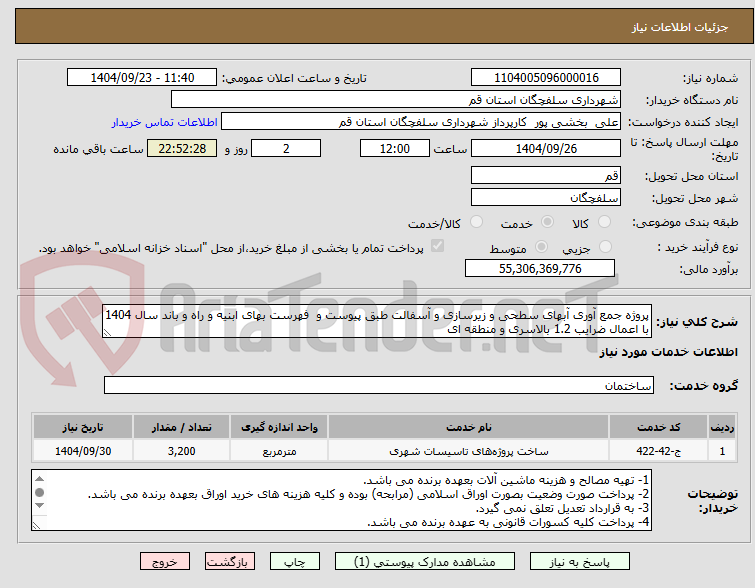This screenshot has width=755, height=588.
Task: Click the گروه خدمت field ساختمان
Action: [378, 385]
